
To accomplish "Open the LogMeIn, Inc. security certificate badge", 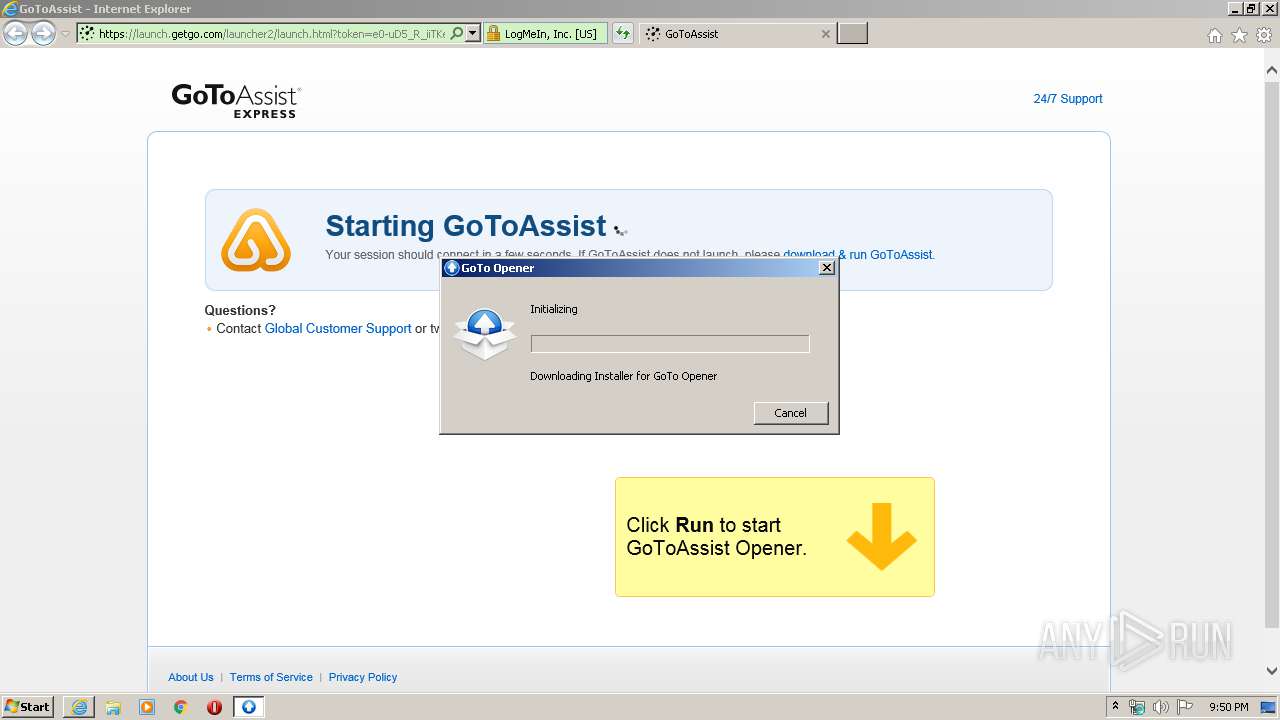I will click(546, 34).
